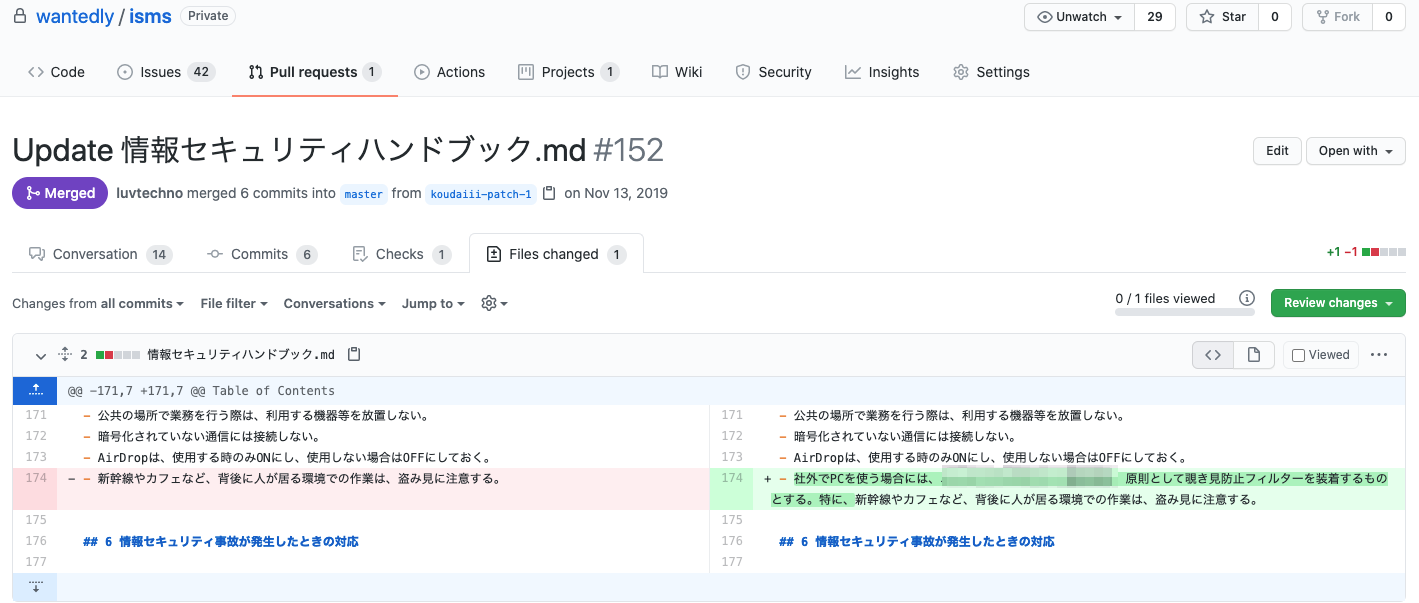The width and height of the screenshot is (1419, 603).
Task: Open the diff settings gear menu
Action: click(494, 303)
